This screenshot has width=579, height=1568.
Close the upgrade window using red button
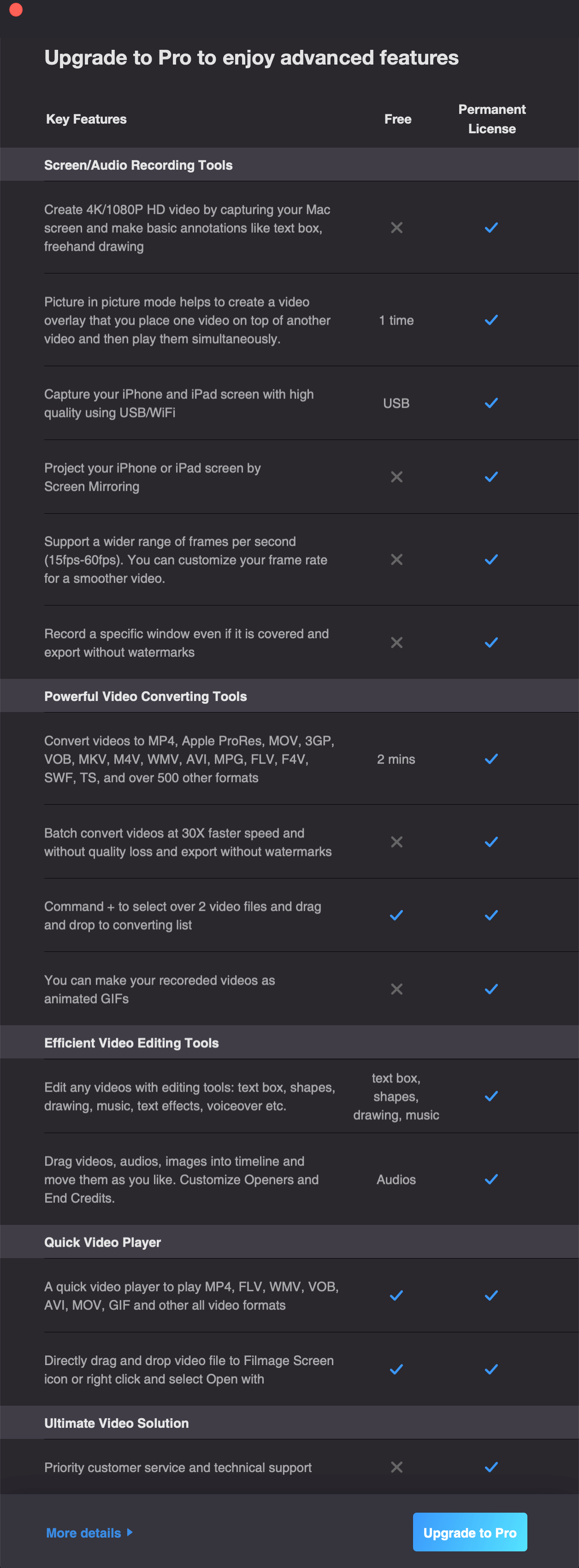pyautogui.click(x=16, y=10)
